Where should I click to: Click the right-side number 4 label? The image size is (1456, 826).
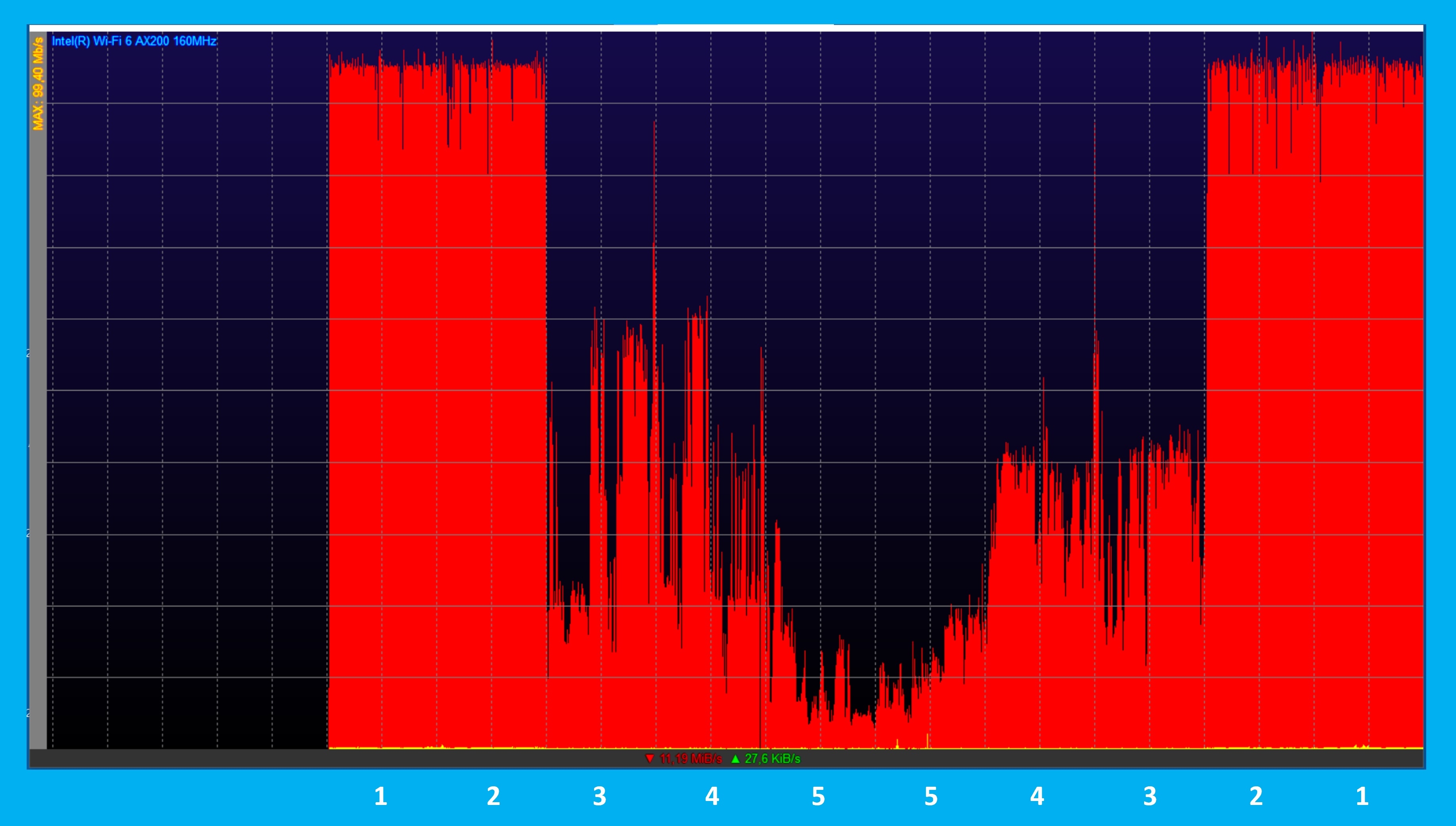pyautogui.click(x=1037, y=797)
